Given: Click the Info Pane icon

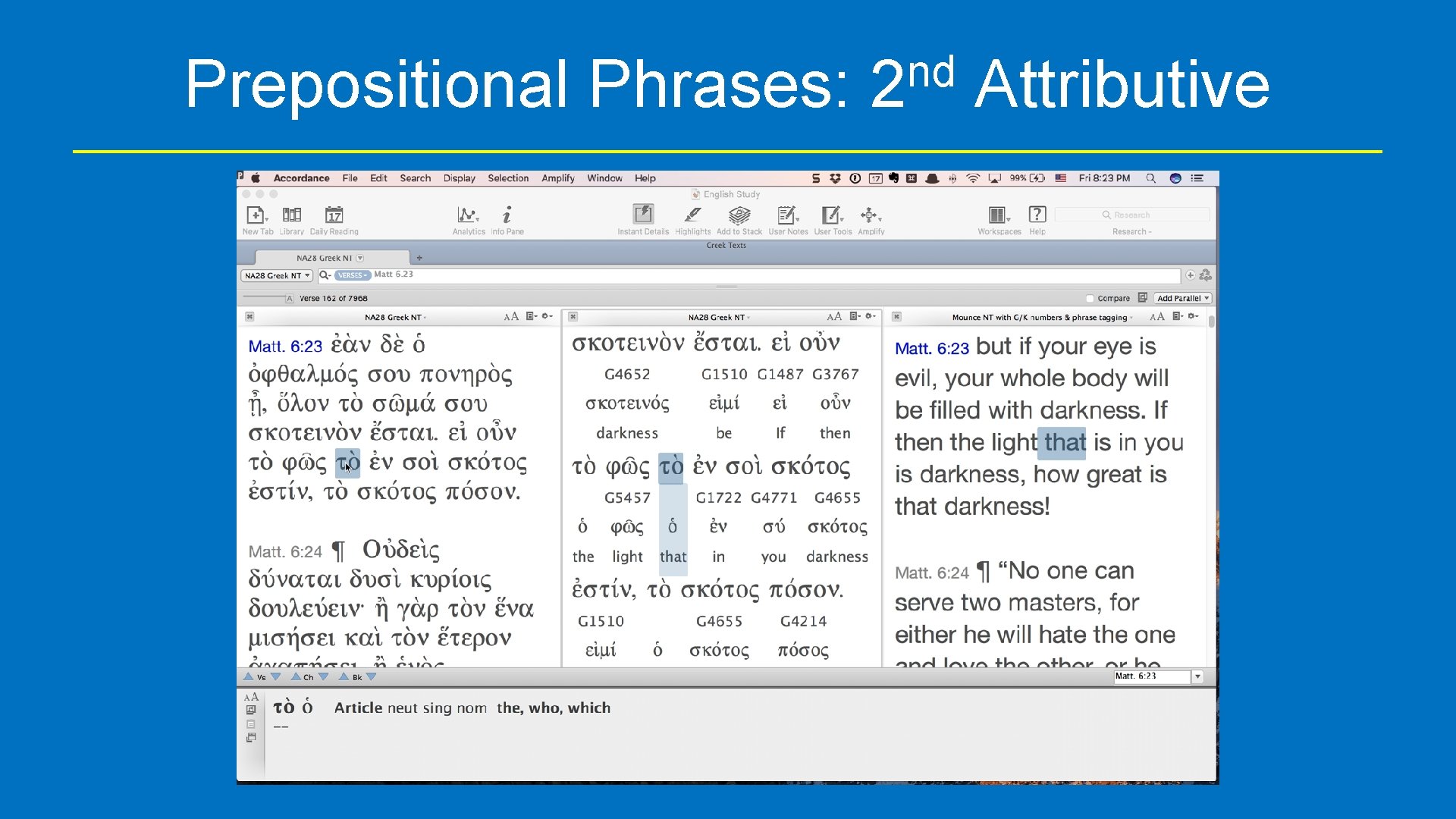Looking at the screenshot, I should [507, 216].
